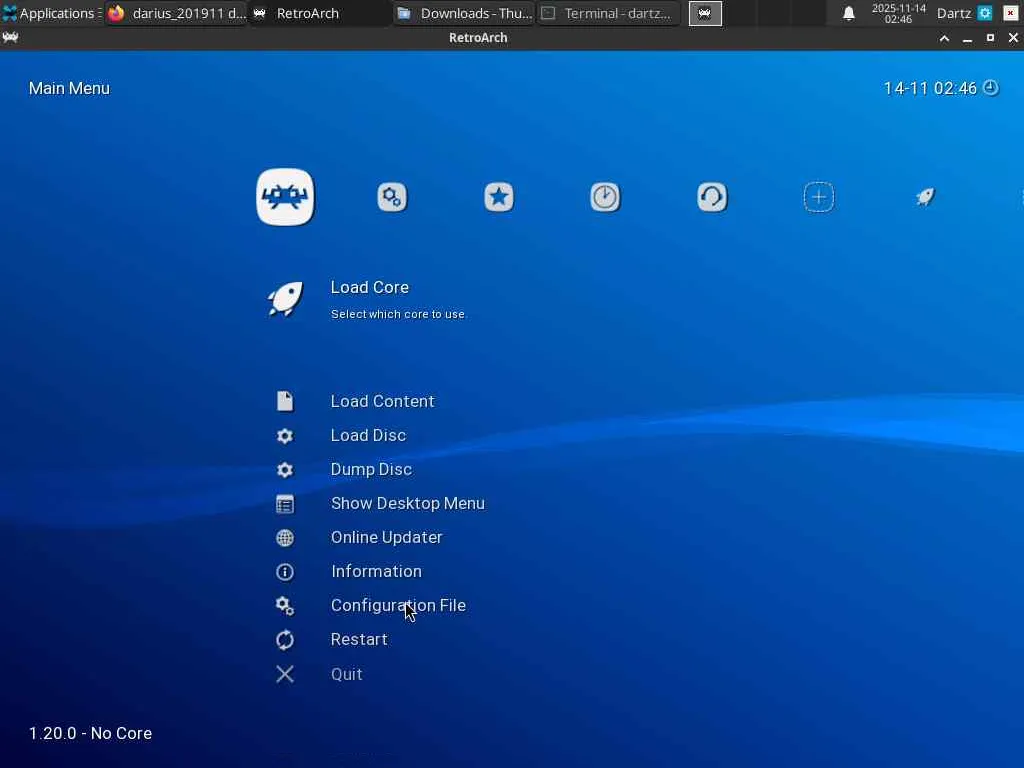Click the RetroArch window title bar invader icon

click(x=10, y=37)
